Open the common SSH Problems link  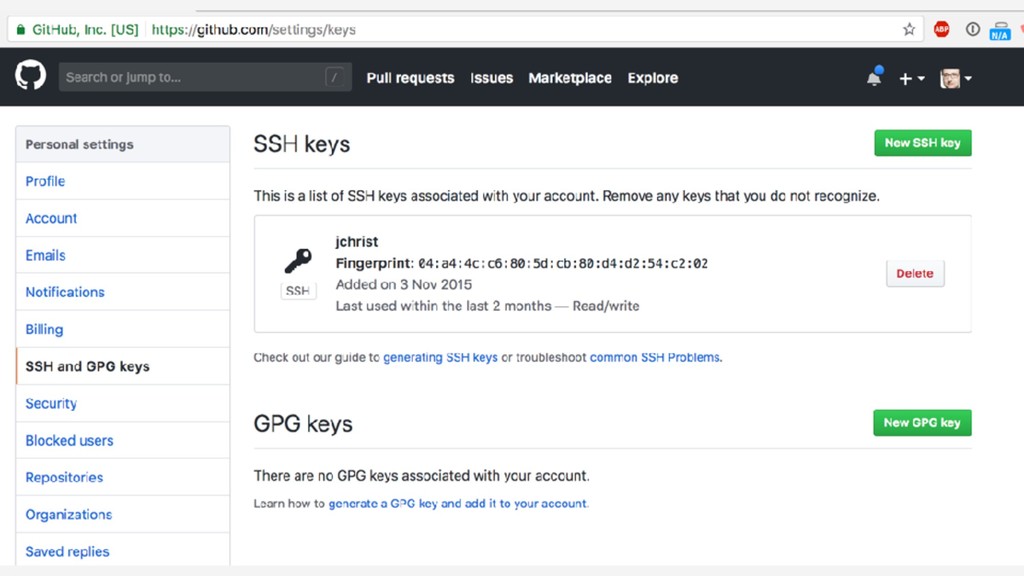654,357
